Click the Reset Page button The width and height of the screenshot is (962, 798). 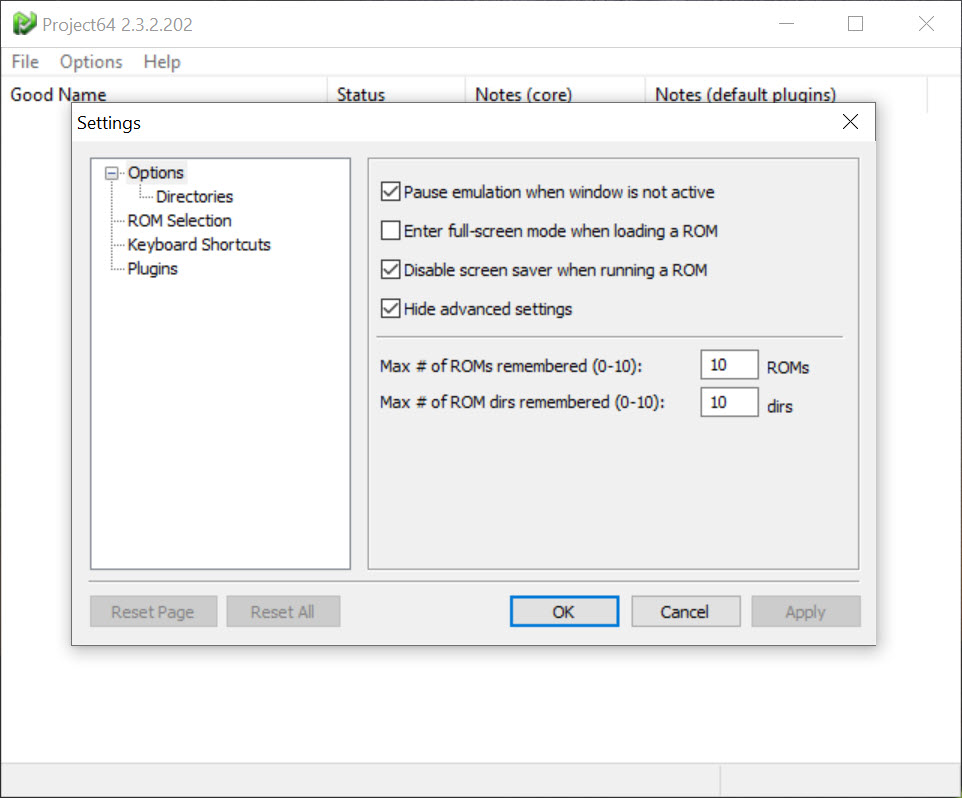[x=153, y=612]
